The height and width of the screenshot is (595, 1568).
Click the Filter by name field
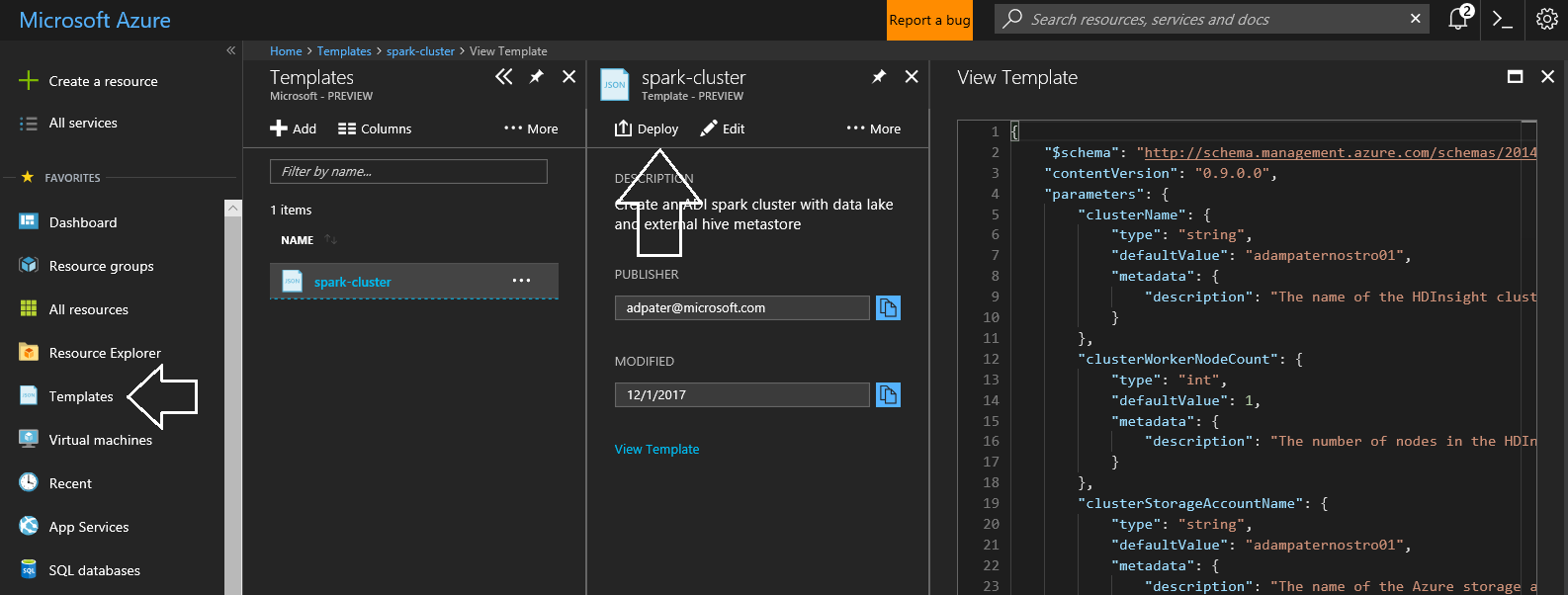(x=408, y=171)
